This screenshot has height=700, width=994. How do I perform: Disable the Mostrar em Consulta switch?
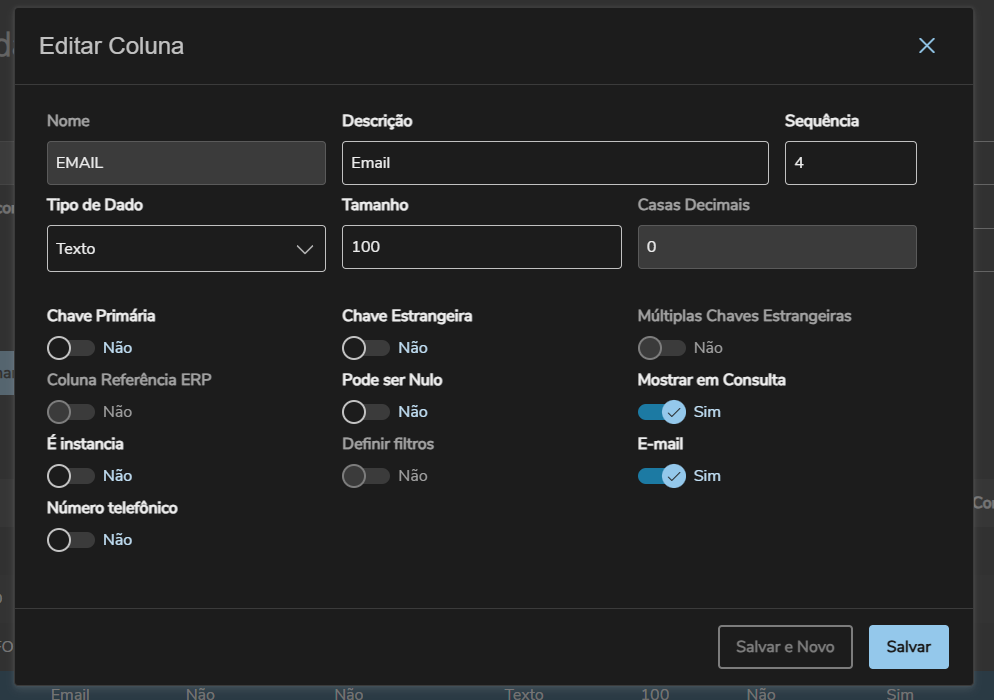pyautogui.click(x=661, y=412)
